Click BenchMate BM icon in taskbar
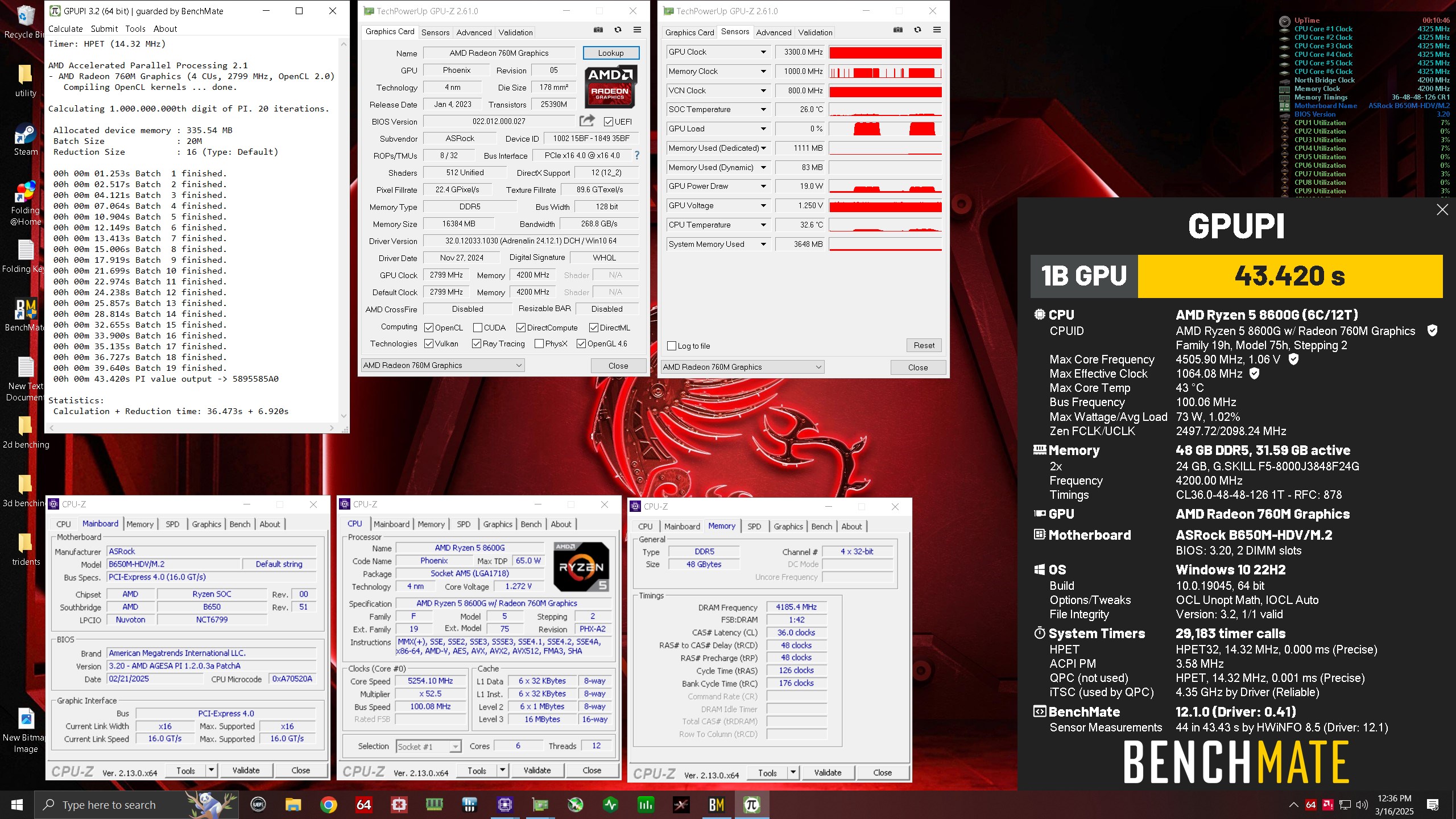 coord(716,805)
